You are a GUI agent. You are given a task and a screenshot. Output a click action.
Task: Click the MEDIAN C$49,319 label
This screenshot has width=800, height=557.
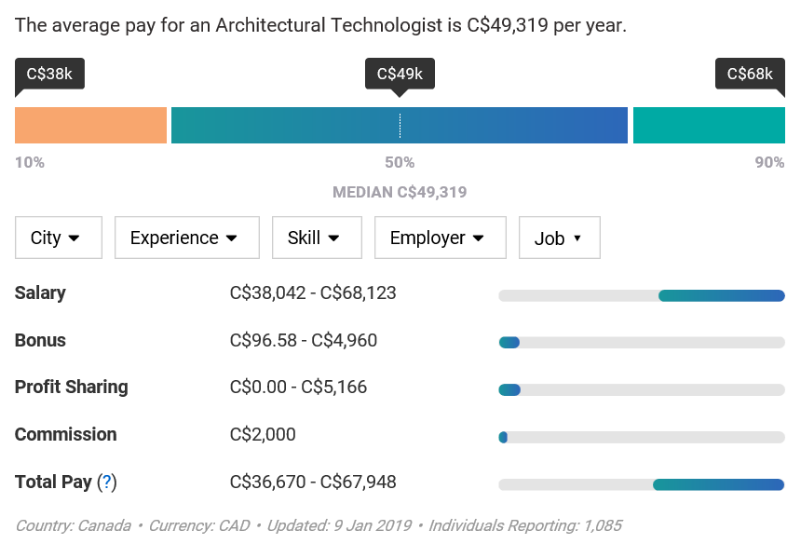399,192
